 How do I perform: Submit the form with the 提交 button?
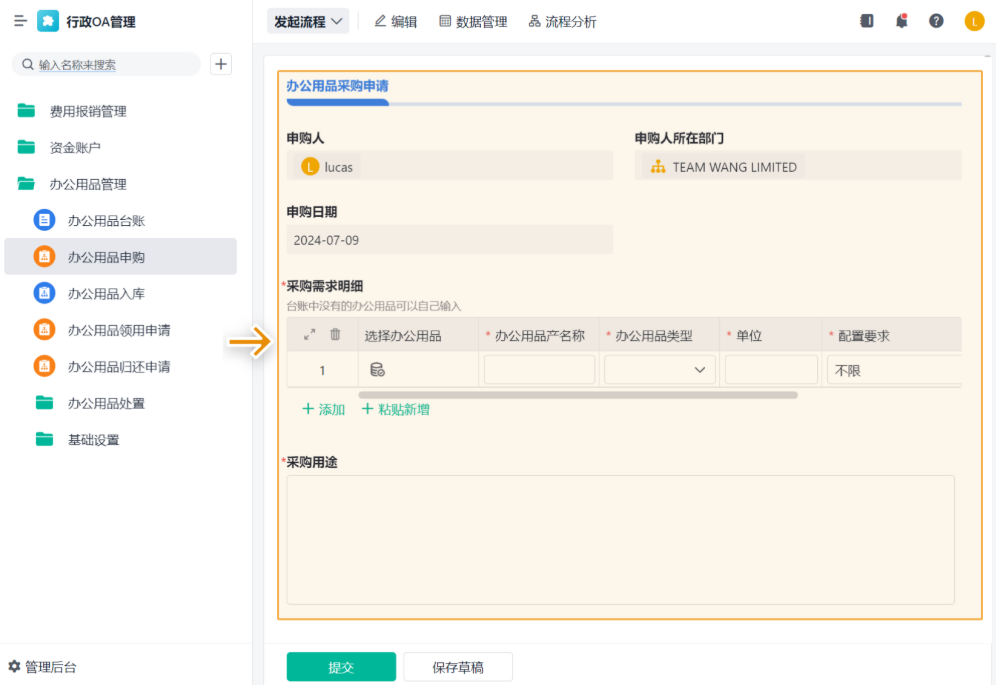pyautogui.click(x=341, y=666)
